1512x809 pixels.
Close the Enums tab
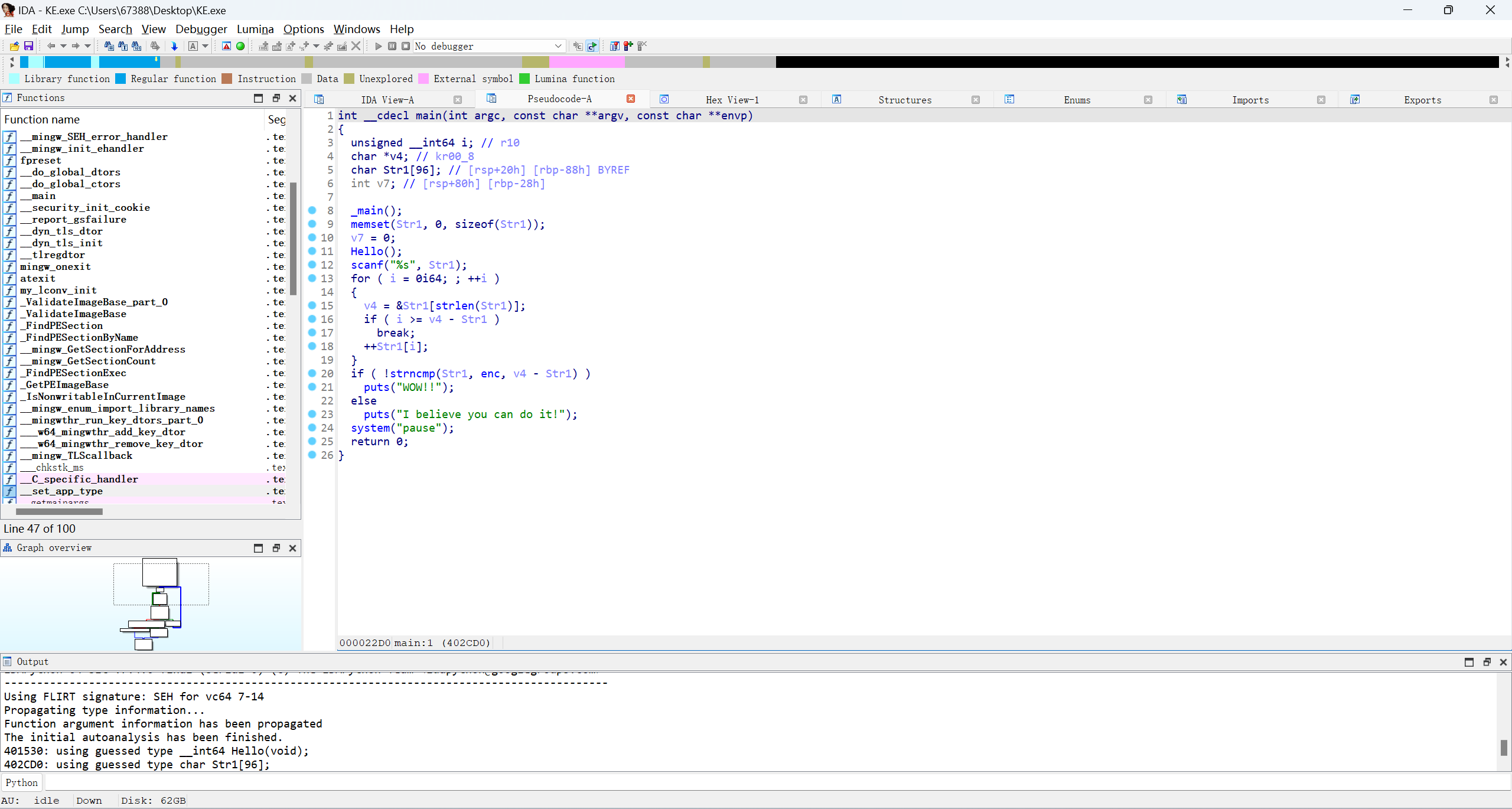[x=1148, y=100]
